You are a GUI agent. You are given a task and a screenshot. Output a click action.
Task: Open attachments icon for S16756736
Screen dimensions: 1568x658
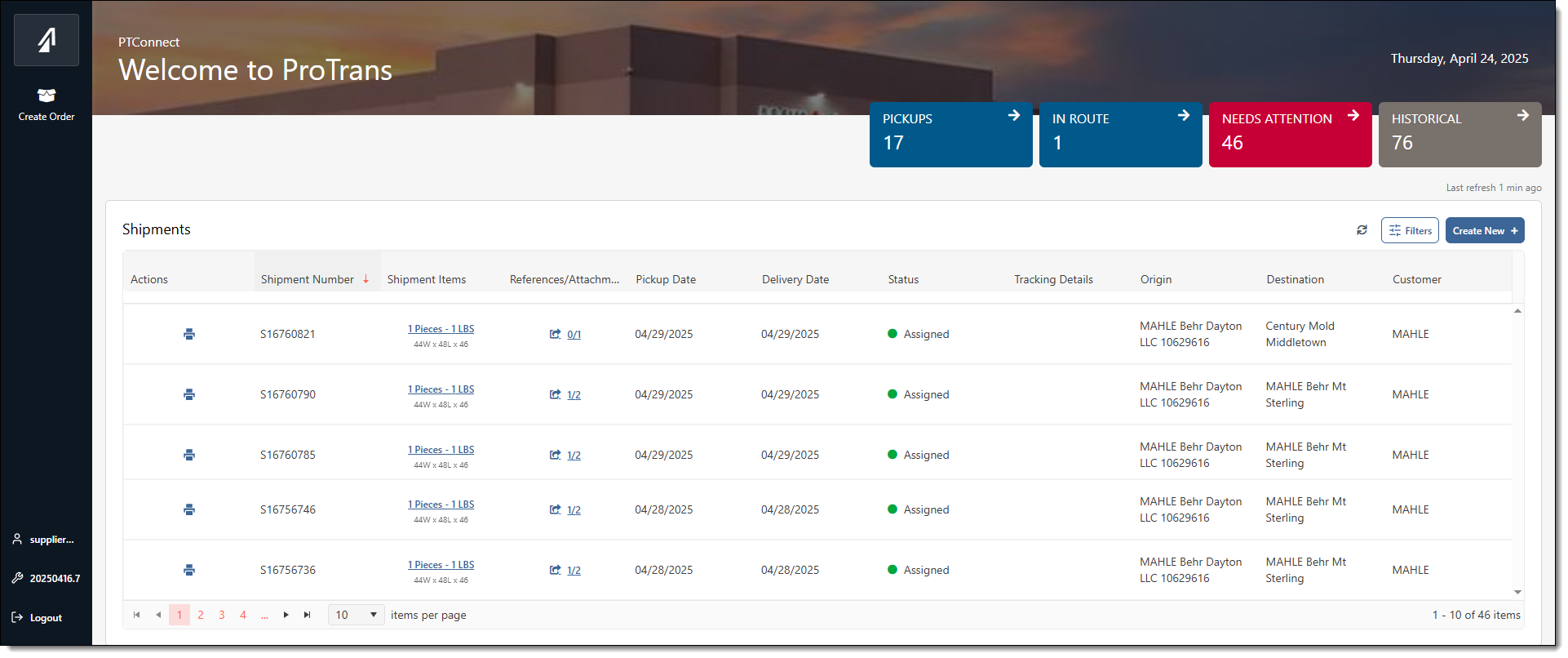[555, 570]
